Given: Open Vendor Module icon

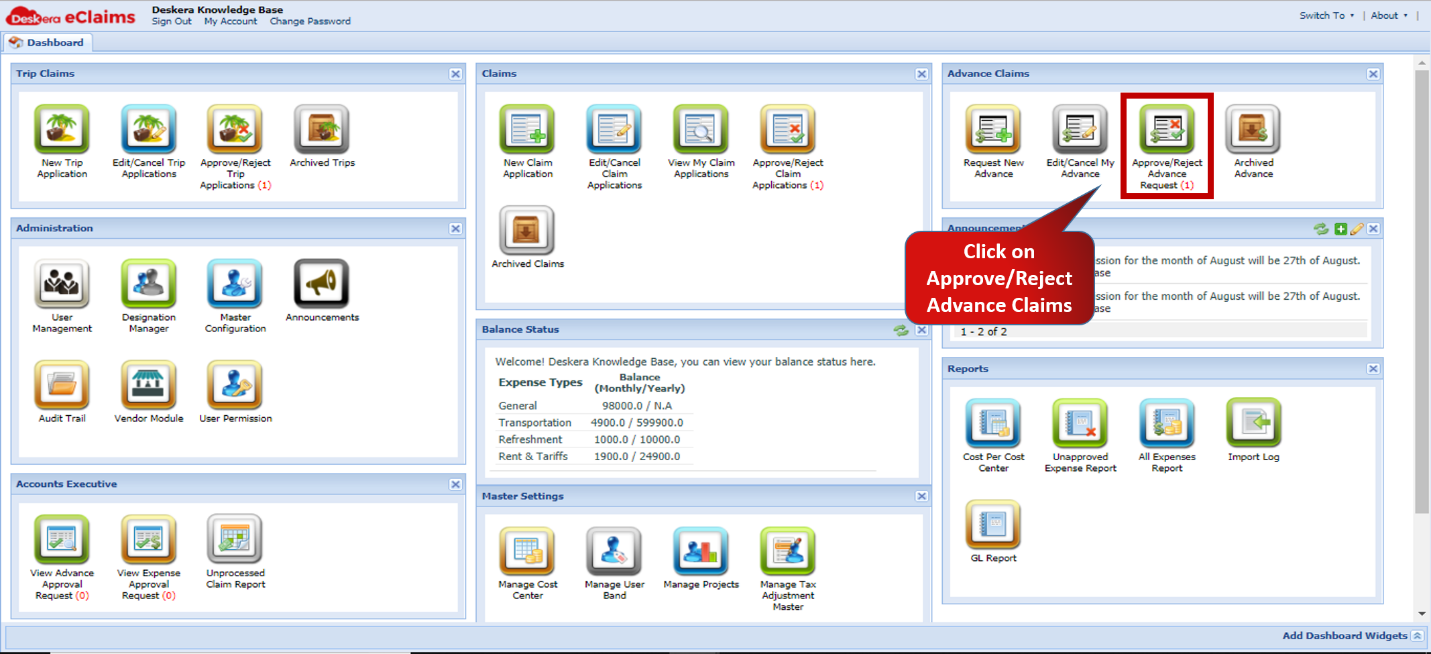Looking at the screenshot, I should pyautogui.click(x=149, y=386).
